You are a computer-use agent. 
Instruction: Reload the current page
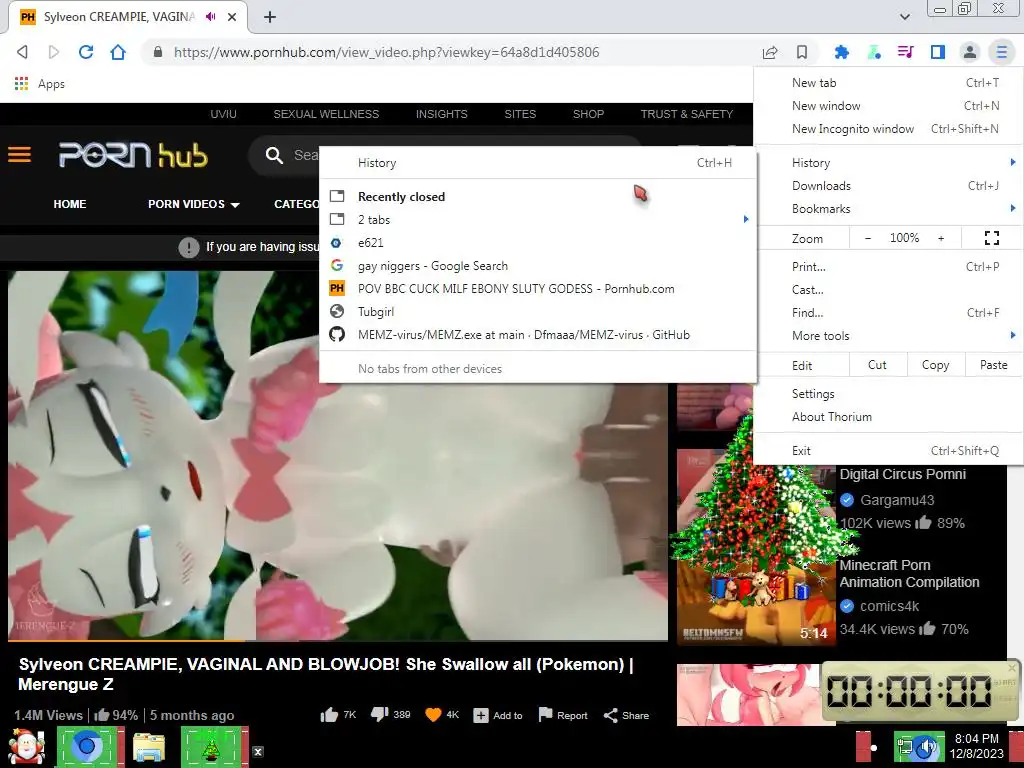click(86, 52)
